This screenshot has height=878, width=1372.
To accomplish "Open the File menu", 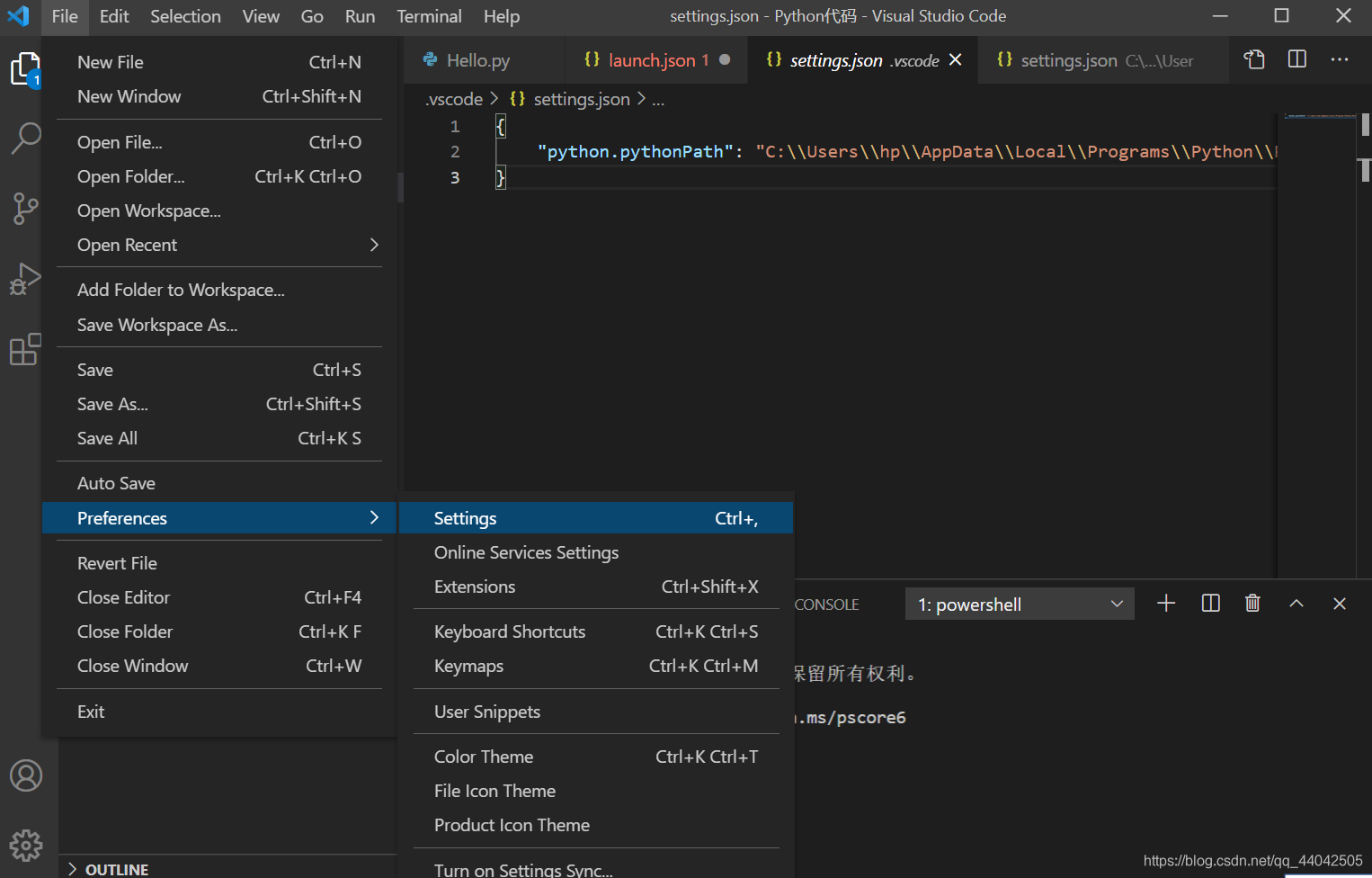I will pos(65,16).
